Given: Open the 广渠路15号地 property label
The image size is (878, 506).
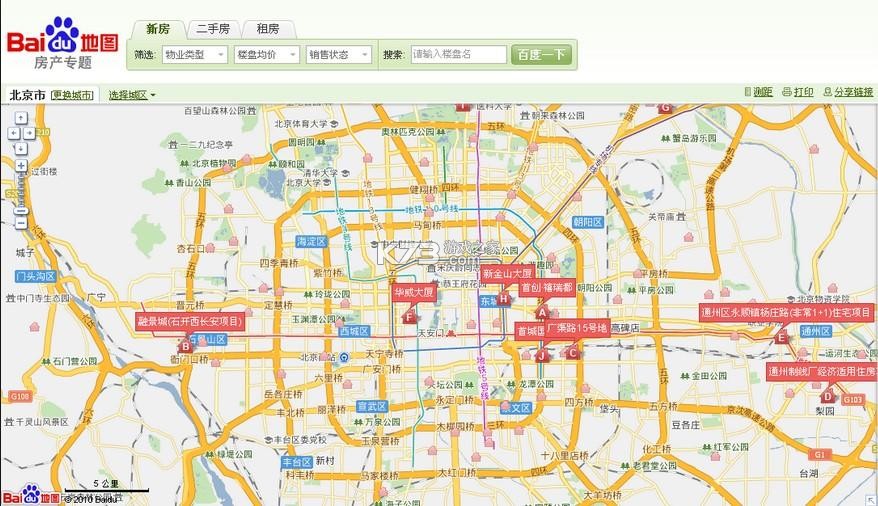Looking at the screenshot, I should pyautogui.click(x=577, y=328).
